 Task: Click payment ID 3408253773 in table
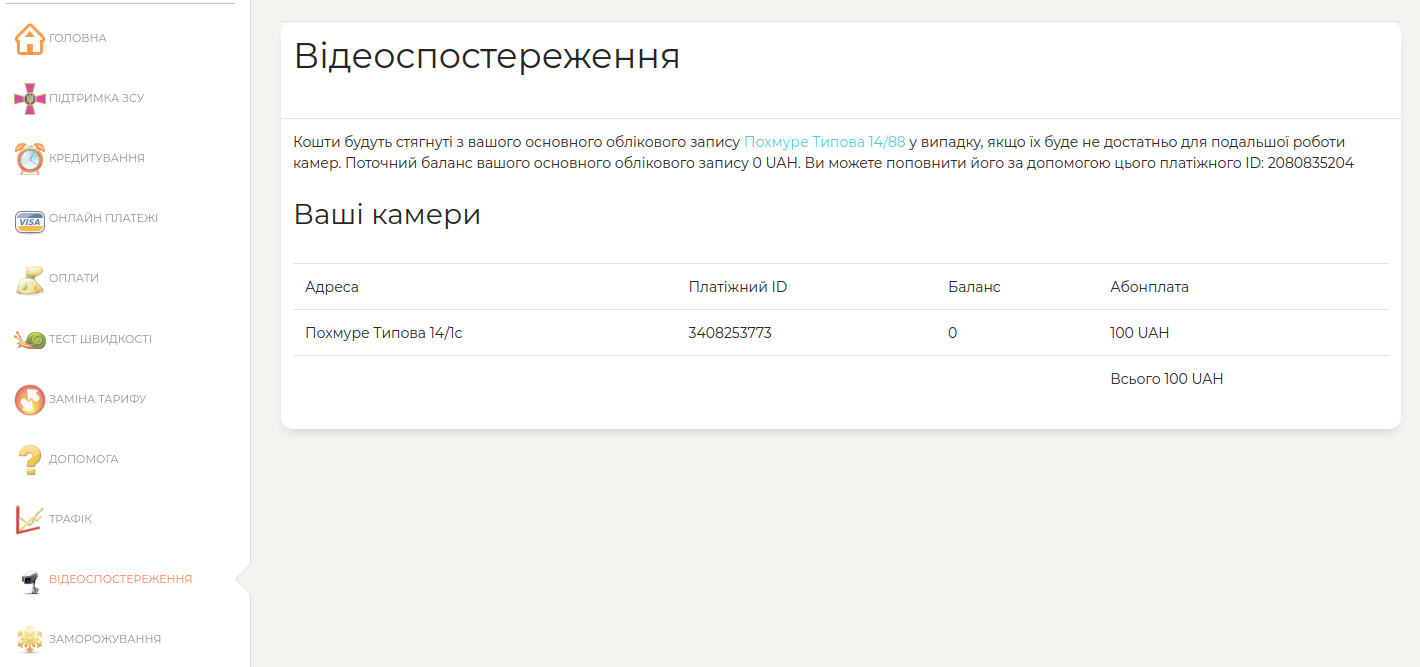pos(730,333)
